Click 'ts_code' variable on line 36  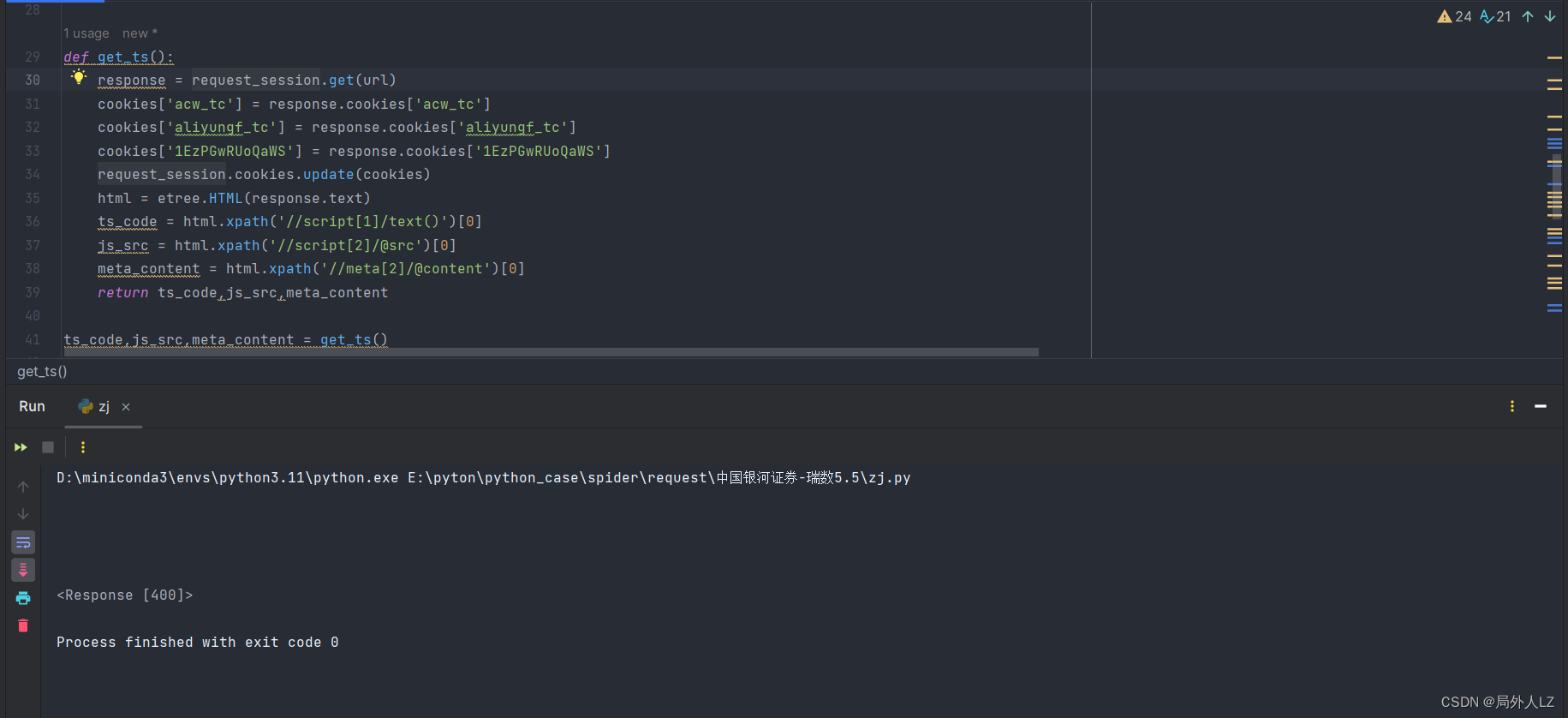pos(128,221)
